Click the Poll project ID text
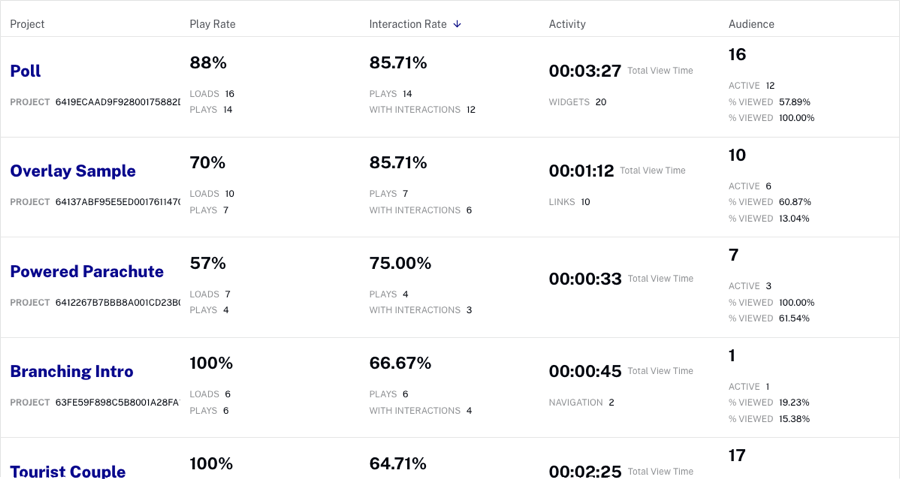Viewport: 900px width, 480px height. point(117,102)
